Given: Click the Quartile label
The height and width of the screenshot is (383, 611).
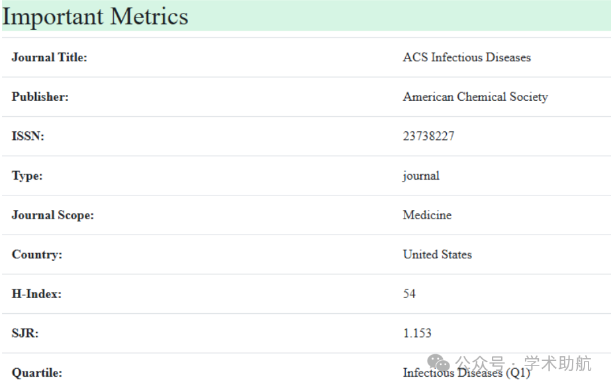Looking at the screenshot, I should pyautogui.click(x=37, y=373).
